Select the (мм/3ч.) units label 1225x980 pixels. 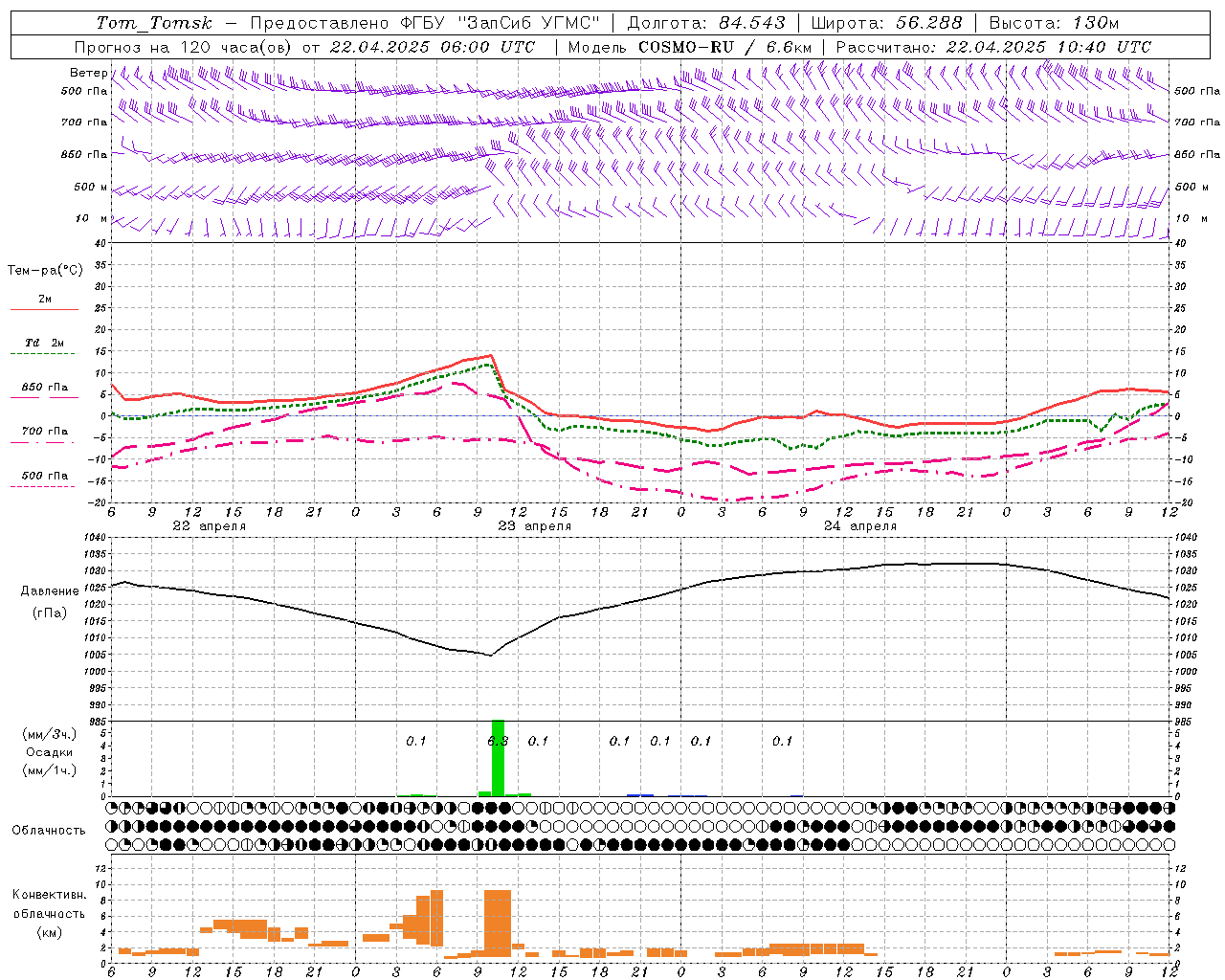coord(50,735)
